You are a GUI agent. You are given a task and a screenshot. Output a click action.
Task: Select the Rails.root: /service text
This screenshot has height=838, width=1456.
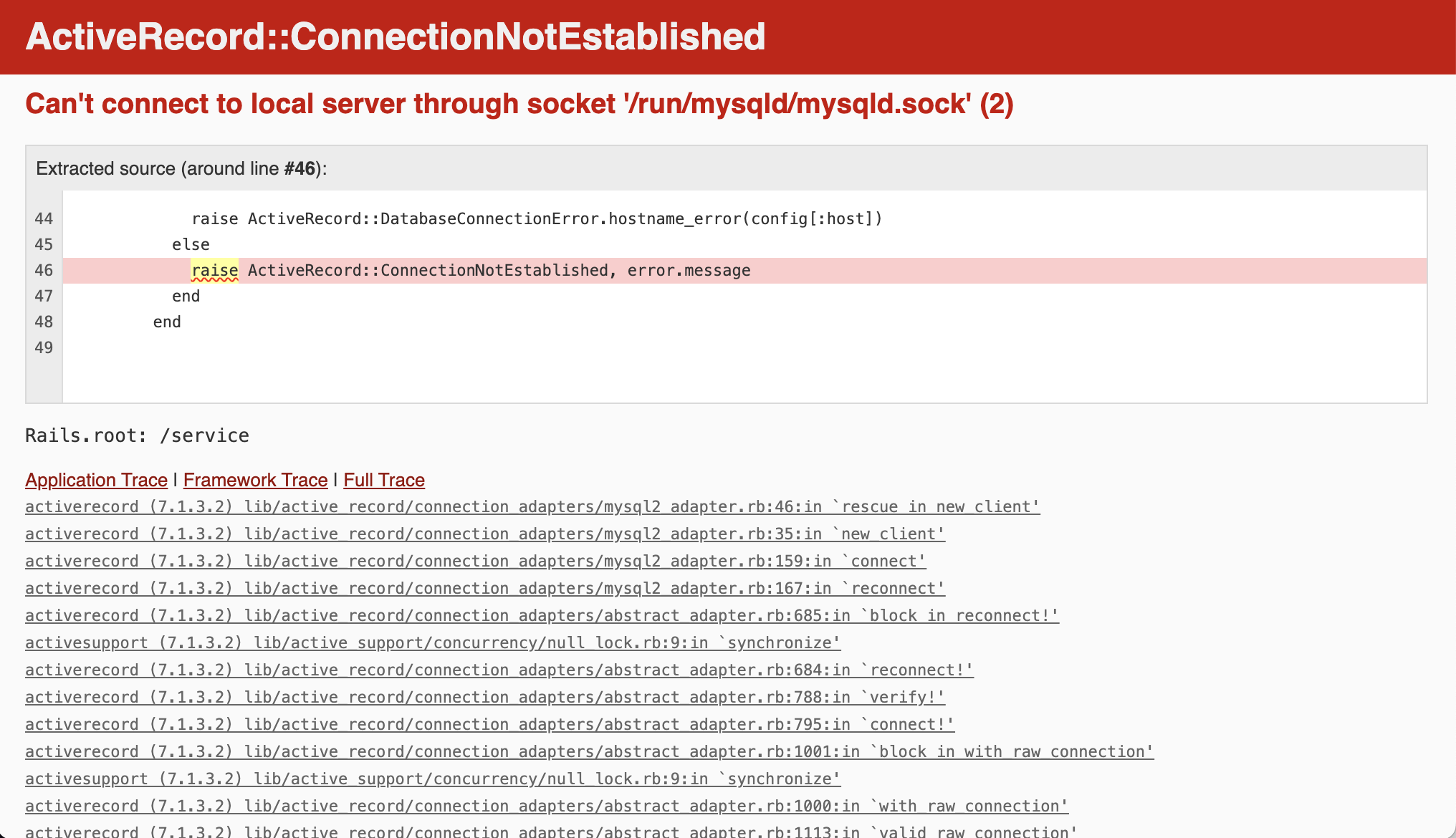click(x=136, y=435)
